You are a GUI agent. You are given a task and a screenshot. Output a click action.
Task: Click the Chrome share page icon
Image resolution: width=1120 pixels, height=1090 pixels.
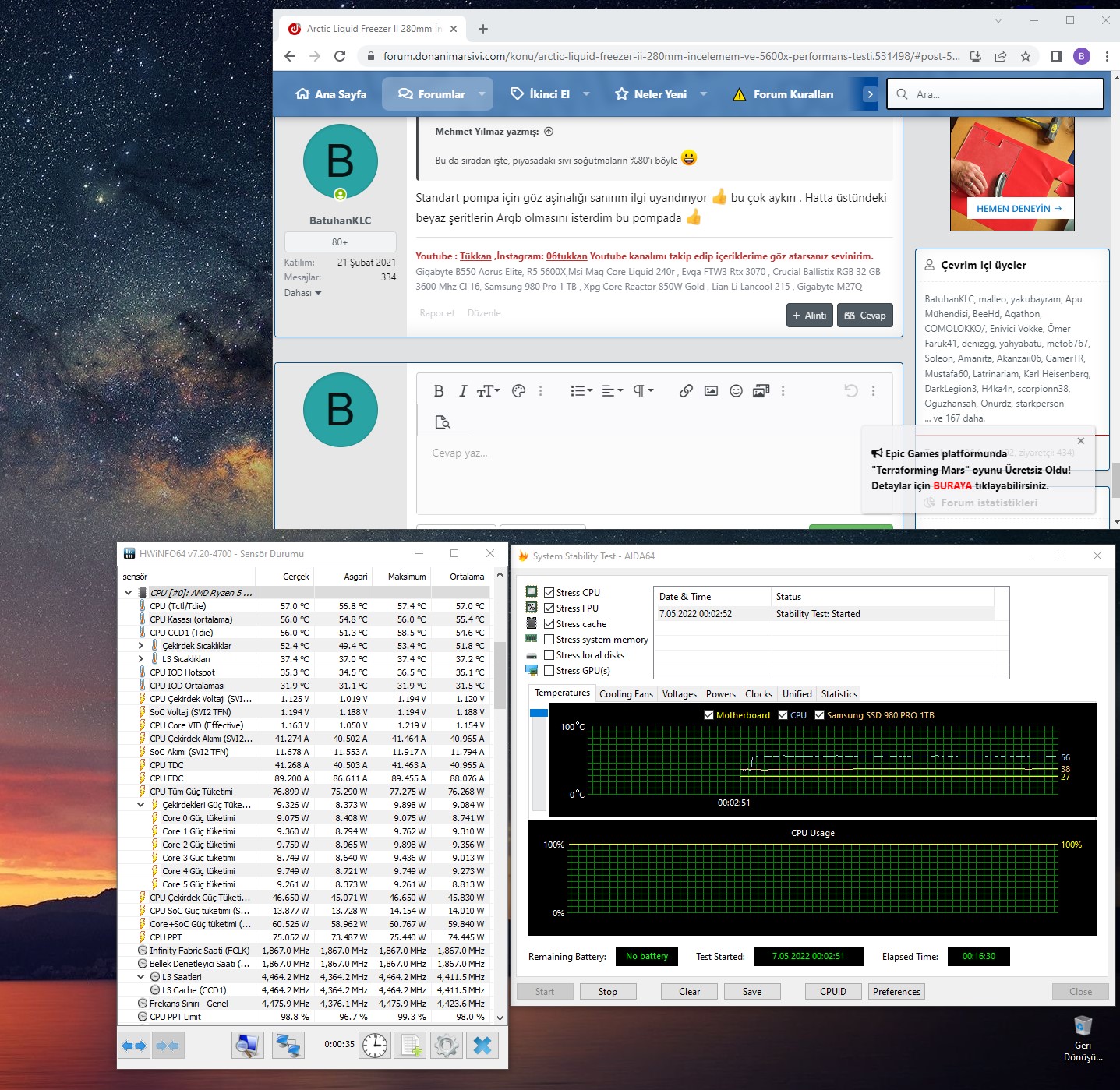pyautogui.click(x=1001, y=56)
